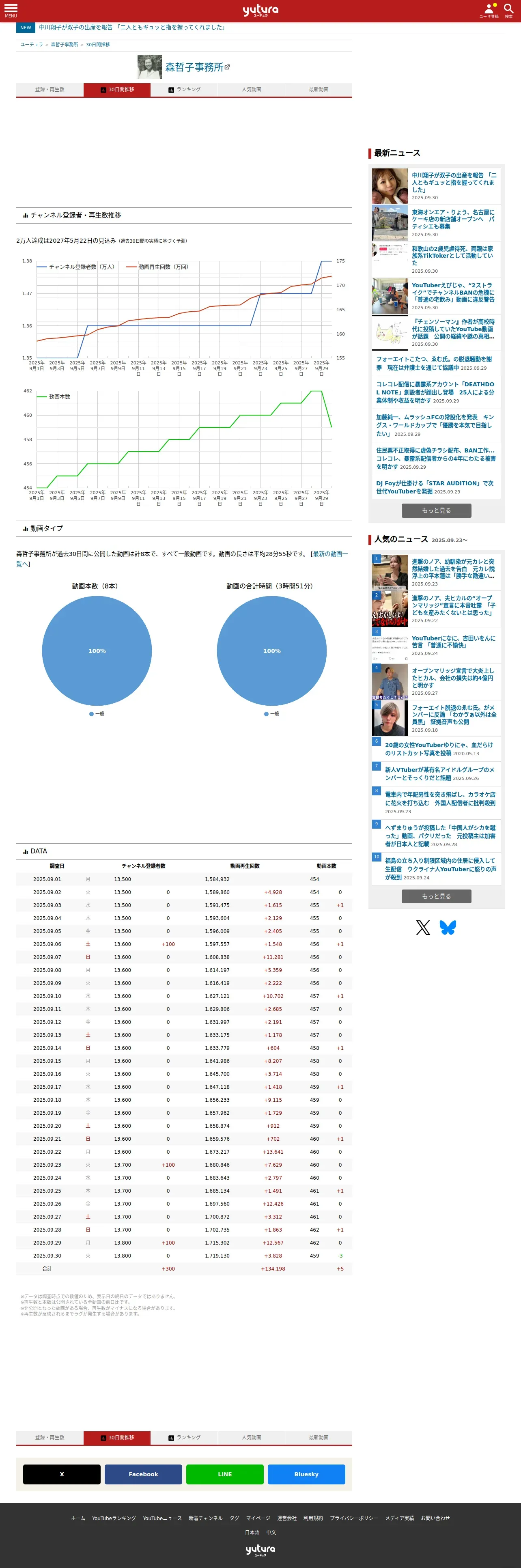Toggle 一般 legend under 動画本数 pie
The height and width of the screenshot is (1568, 521).
97,713
